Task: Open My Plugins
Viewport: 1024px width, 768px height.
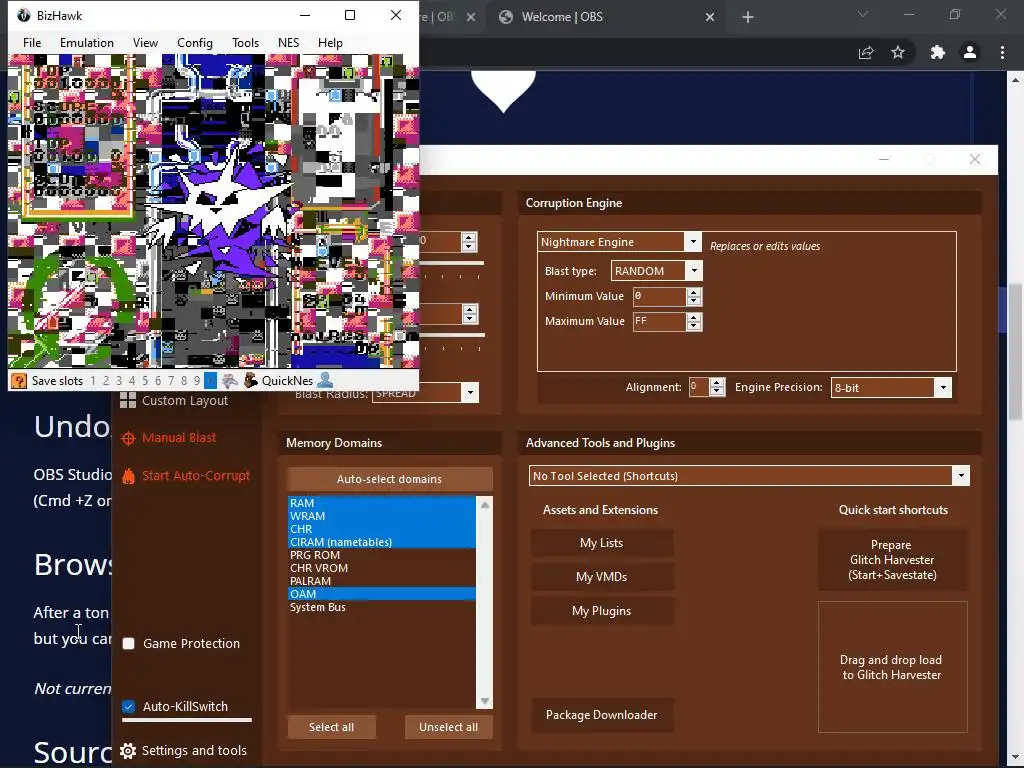Action: tap(601, 611)
